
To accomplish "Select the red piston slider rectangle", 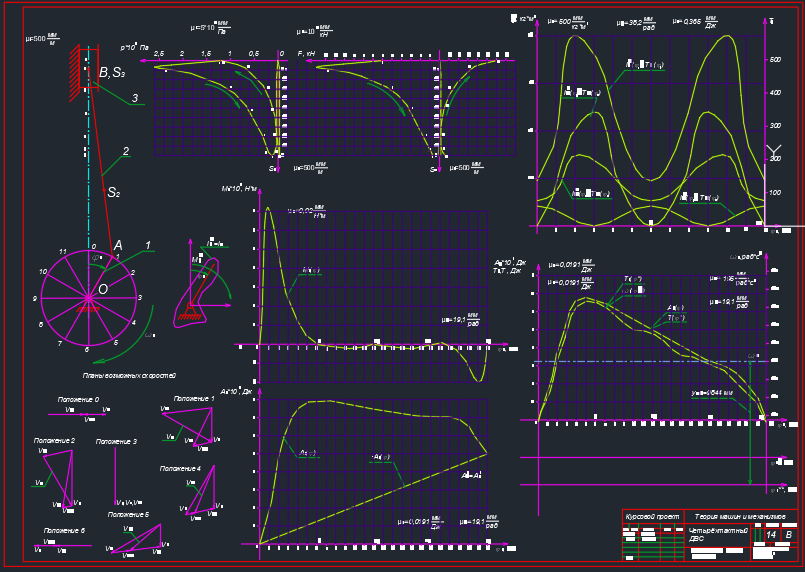I will coord(89,67).
